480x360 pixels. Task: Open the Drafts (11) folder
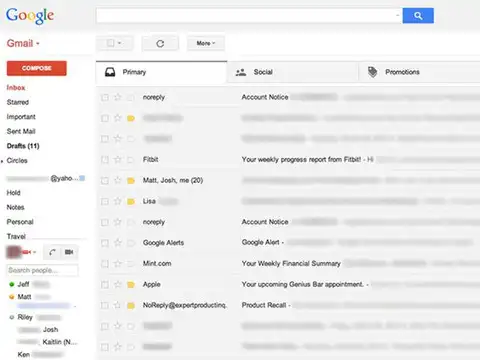pyautogui.click(x=23, y=146)
